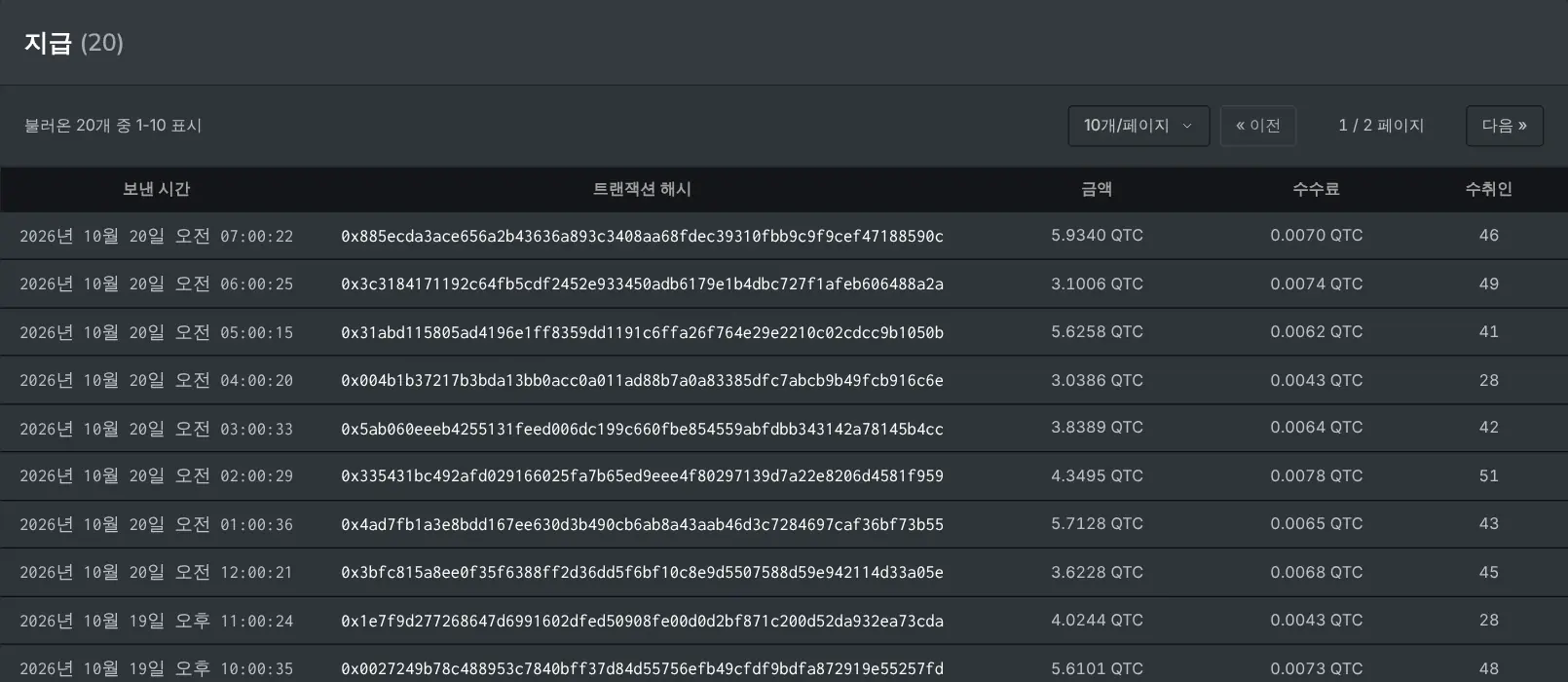Click the amount 5.6258 QTC
Viewport: 1568px width, 682px height.
coord(1097,332)
